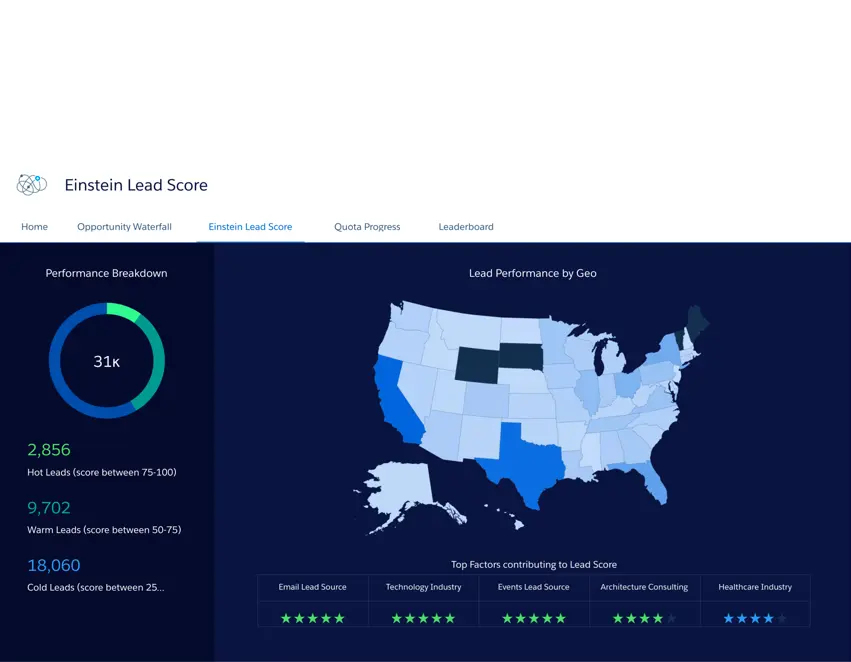Viewport: 851px width, 662px height.
Task: Click the Healthcare Industry column header
Action: 755,587
